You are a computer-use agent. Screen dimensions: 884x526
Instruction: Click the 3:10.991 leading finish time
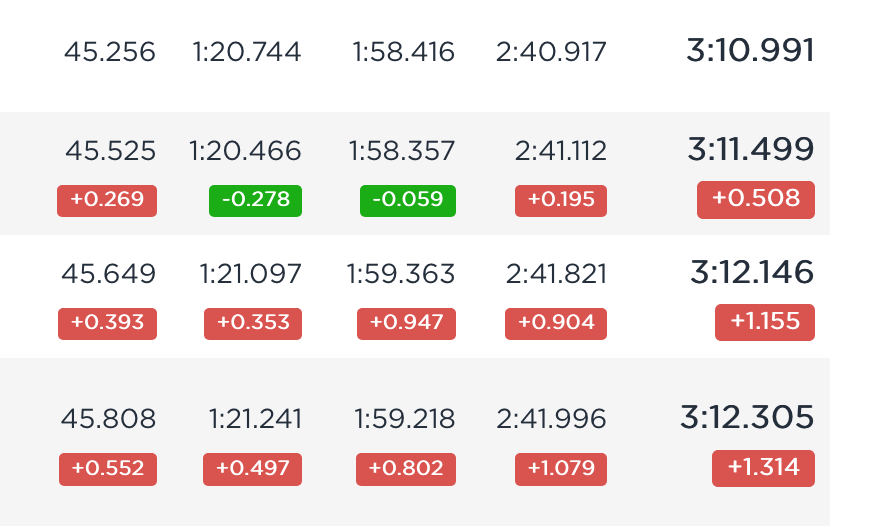coord(750,50)
